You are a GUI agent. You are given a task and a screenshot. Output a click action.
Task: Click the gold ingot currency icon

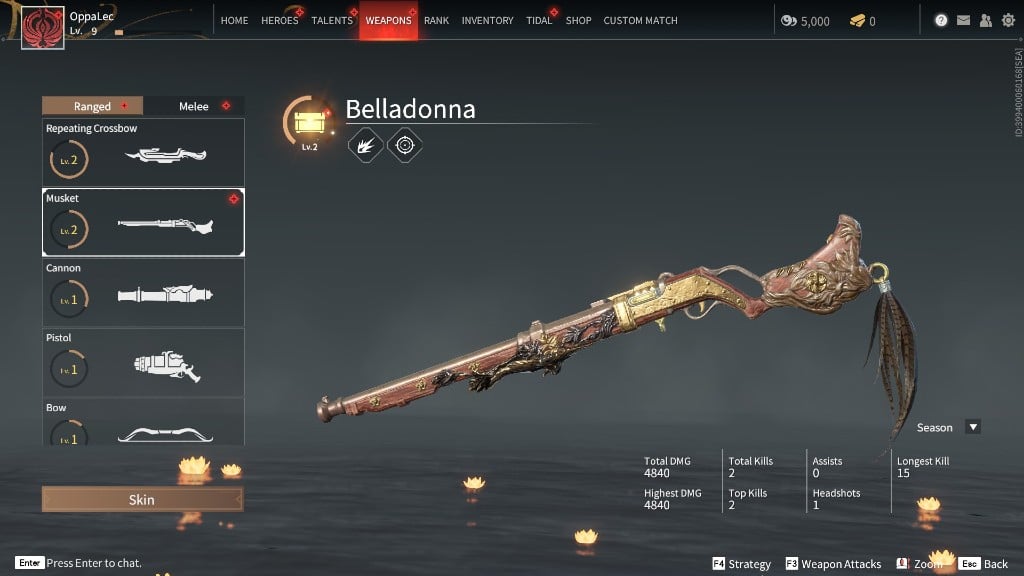coord(857,21)
